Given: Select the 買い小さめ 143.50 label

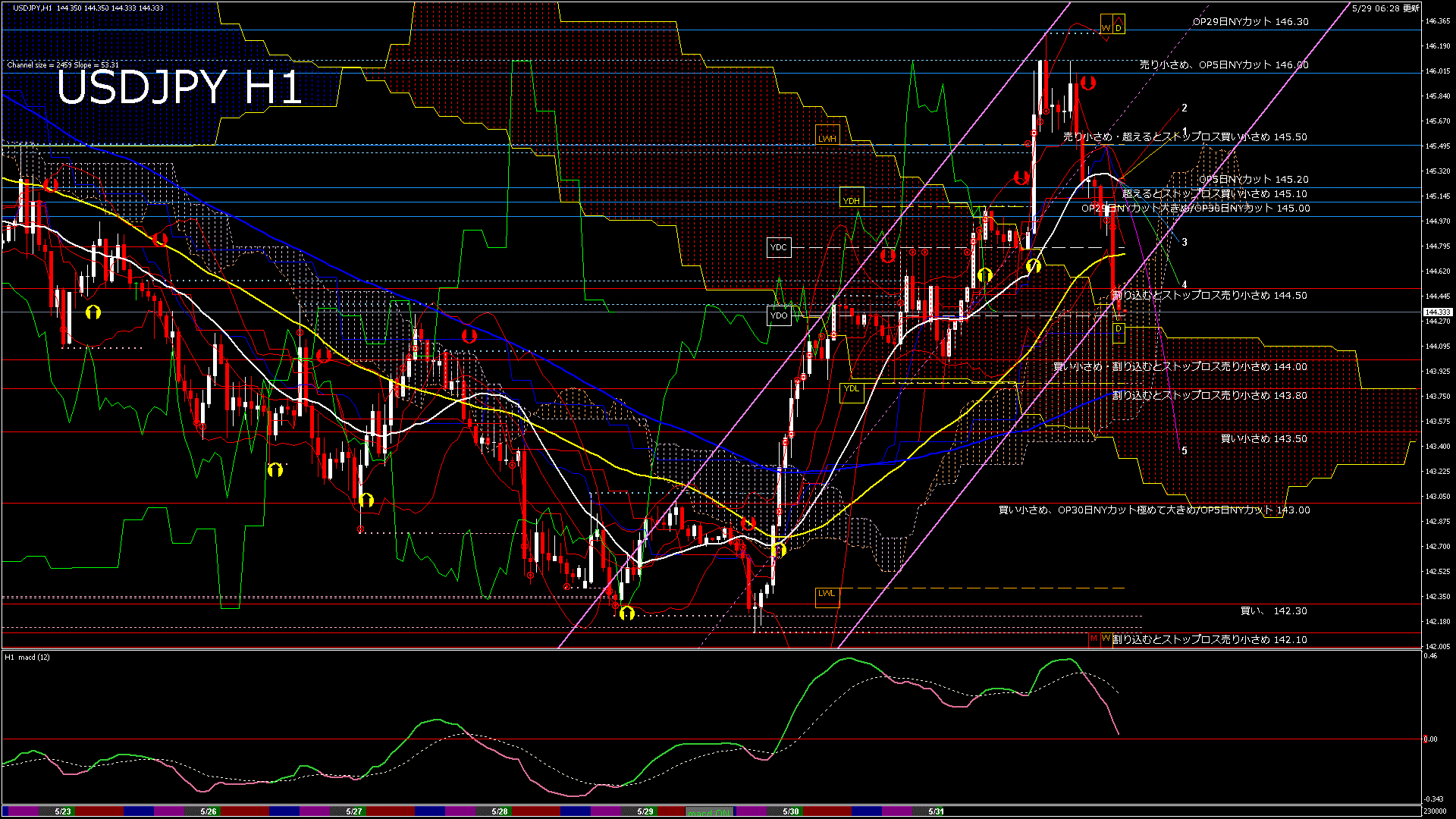Looking at the screenshot, I should click(x=1263, y=439).
